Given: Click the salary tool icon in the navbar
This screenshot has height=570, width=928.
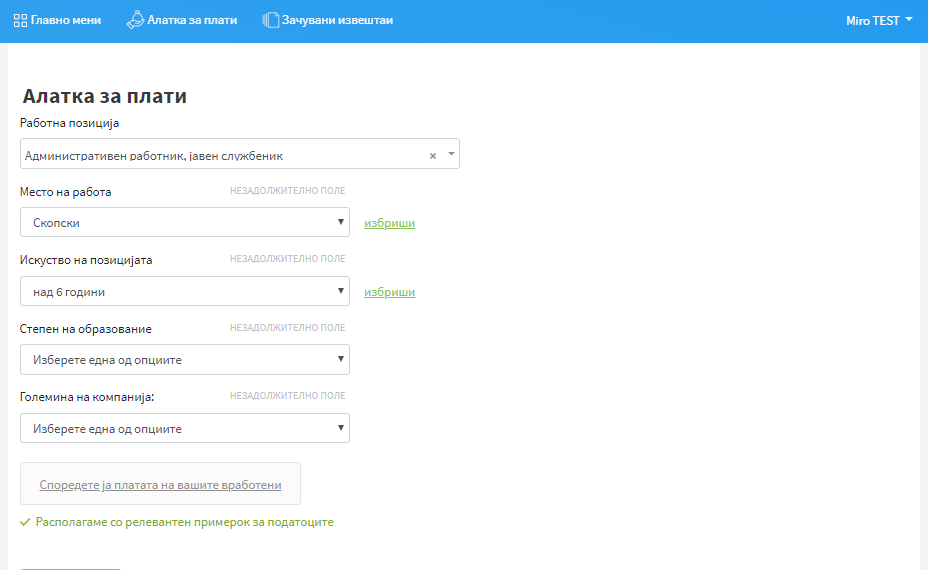Looking at the screenshot, I should point(135,20).
